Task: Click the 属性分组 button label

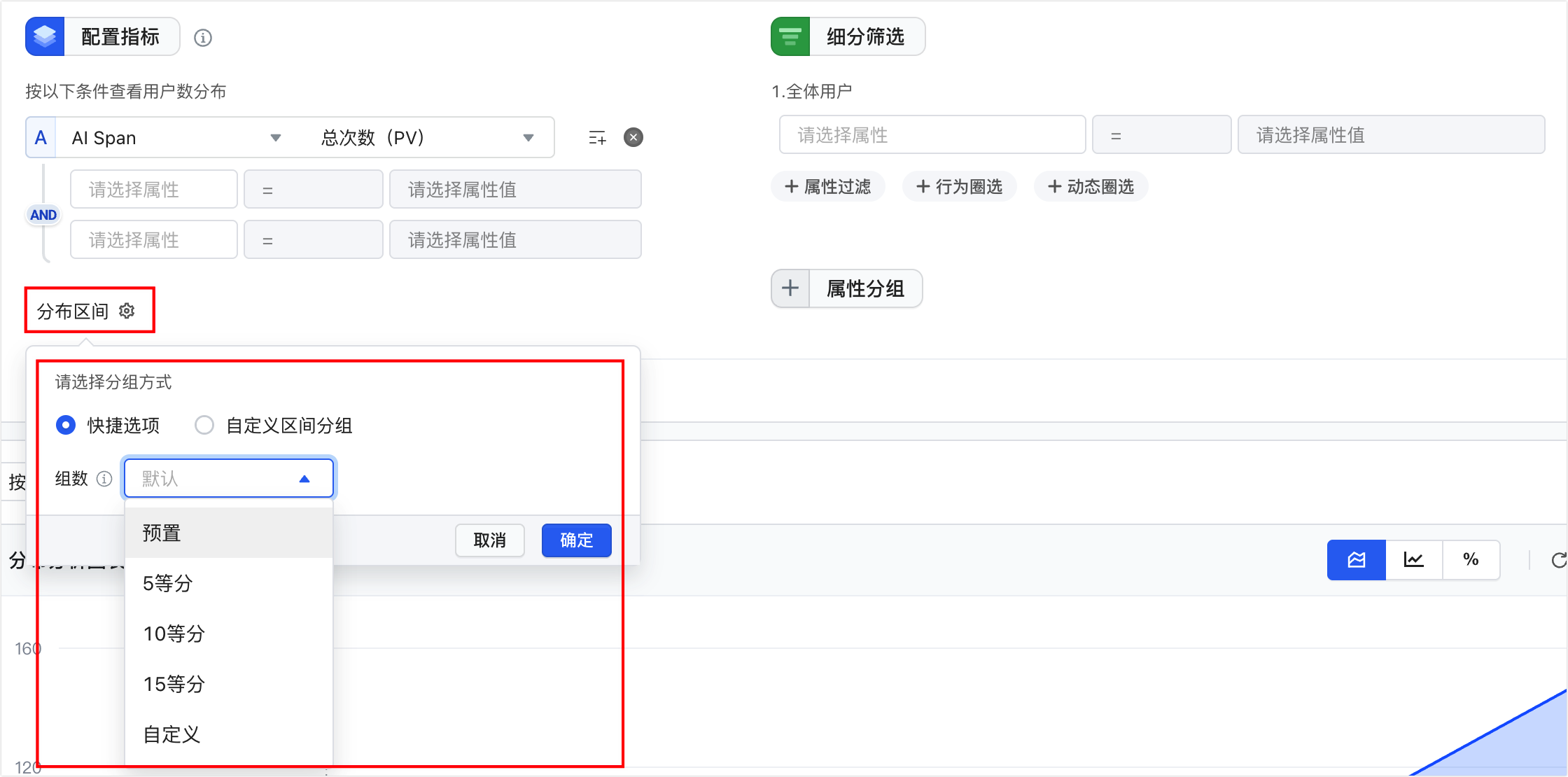Action: coord(866,288)
